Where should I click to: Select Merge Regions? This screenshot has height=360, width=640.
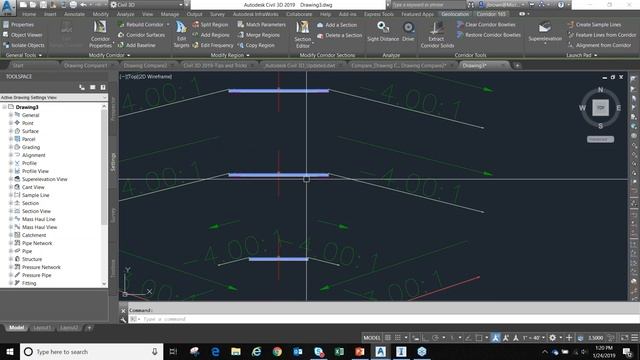[x=258, y=35]
